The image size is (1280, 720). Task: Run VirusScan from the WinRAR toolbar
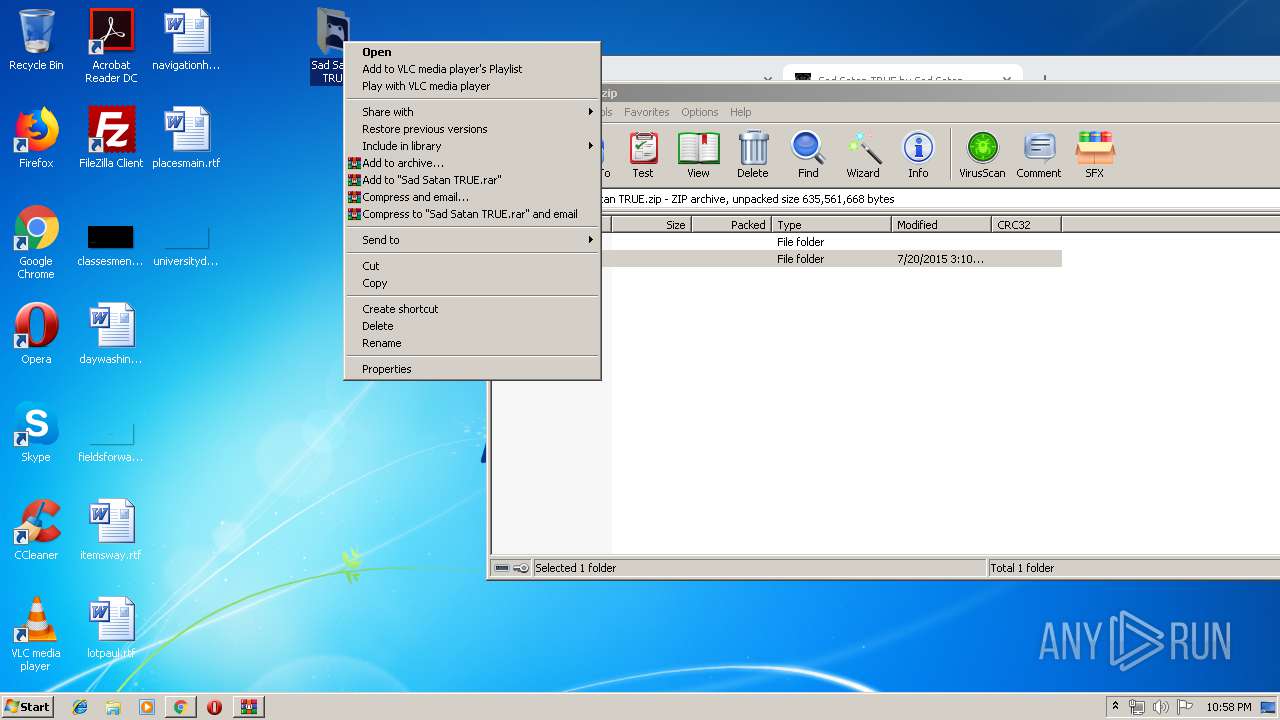(x=982, y=155)
